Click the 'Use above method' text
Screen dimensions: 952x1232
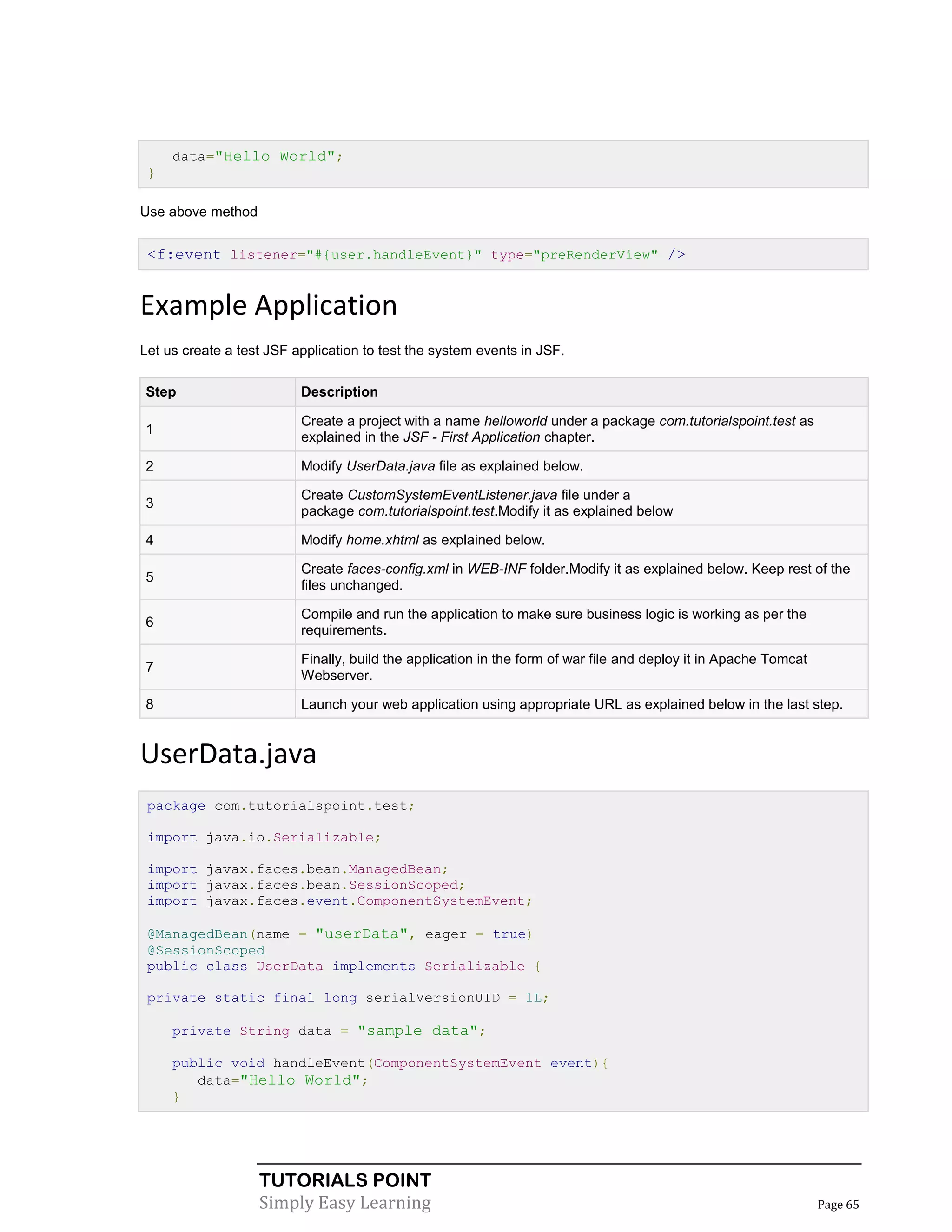[198, 212]
